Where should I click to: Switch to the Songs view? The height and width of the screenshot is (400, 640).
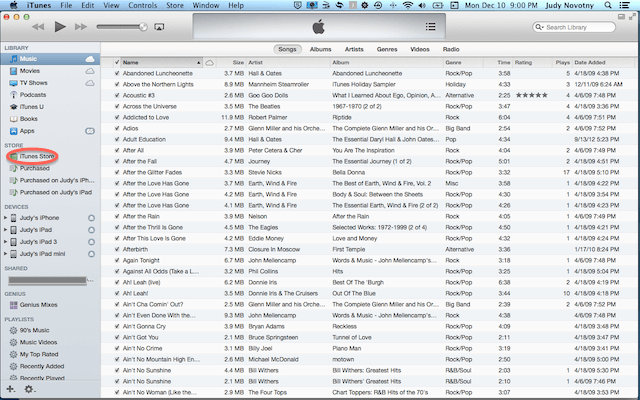click(x=287, y=49)
